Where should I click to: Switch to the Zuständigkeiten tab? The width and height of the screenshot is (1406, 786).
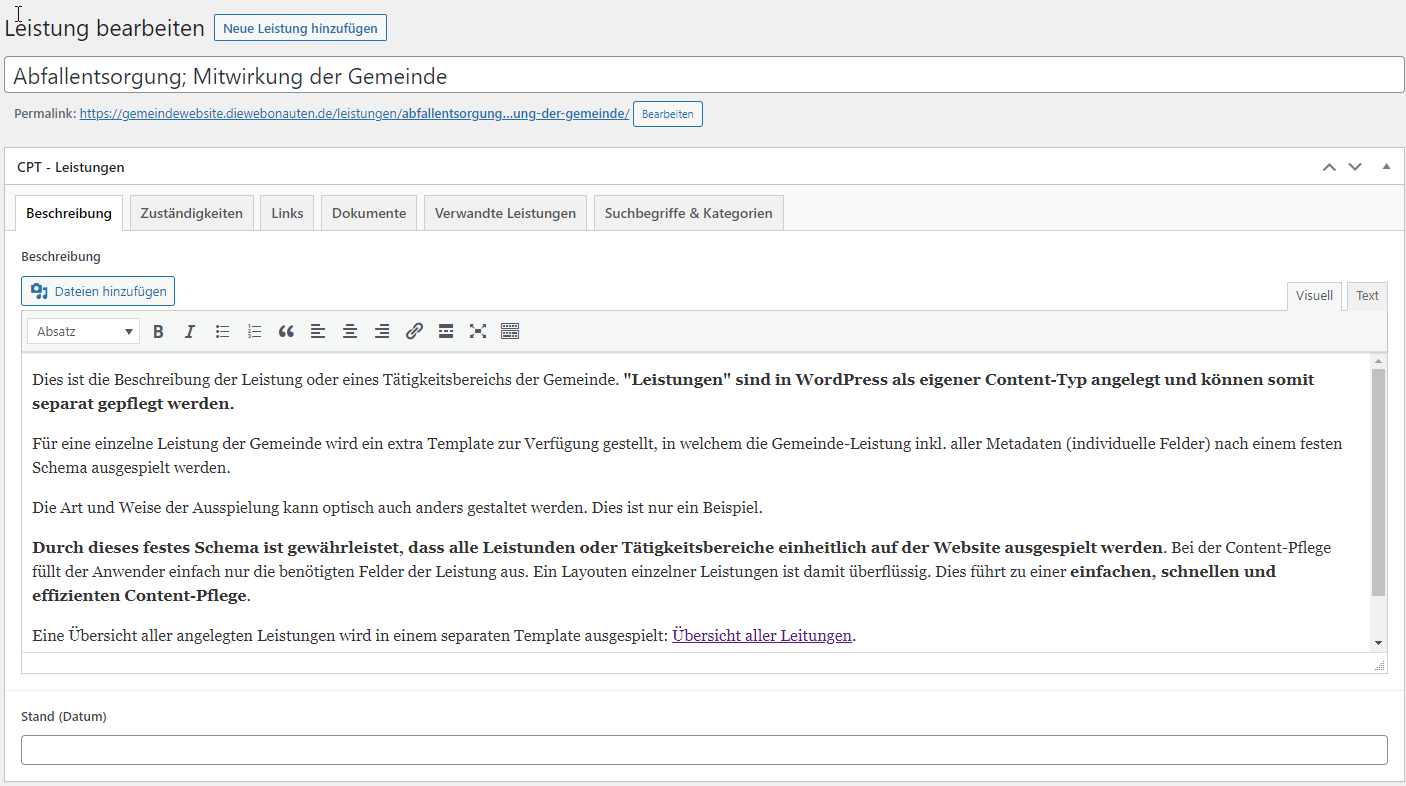click(x=192, y=213)
